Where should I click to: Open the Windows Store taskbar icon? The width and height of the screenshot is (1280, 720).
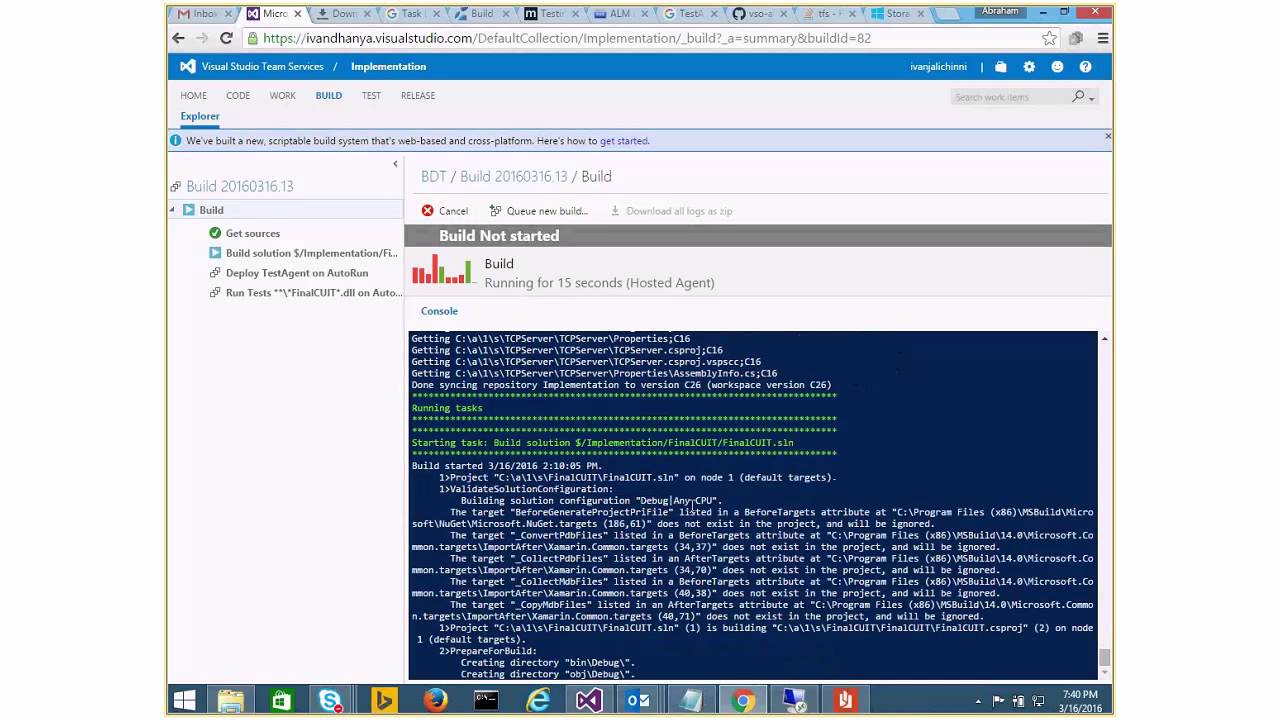pyautogui.click(x=281, y=700)
